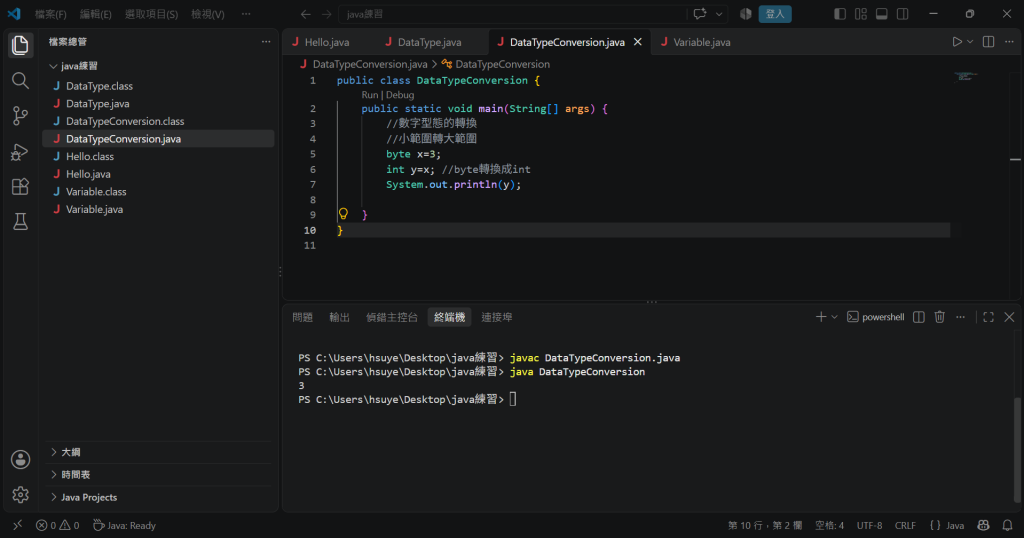The image size is (1024, 538).
Task: Toggle the secondary side bar layout
Action: pyautogui.click(x=903, y=14)
